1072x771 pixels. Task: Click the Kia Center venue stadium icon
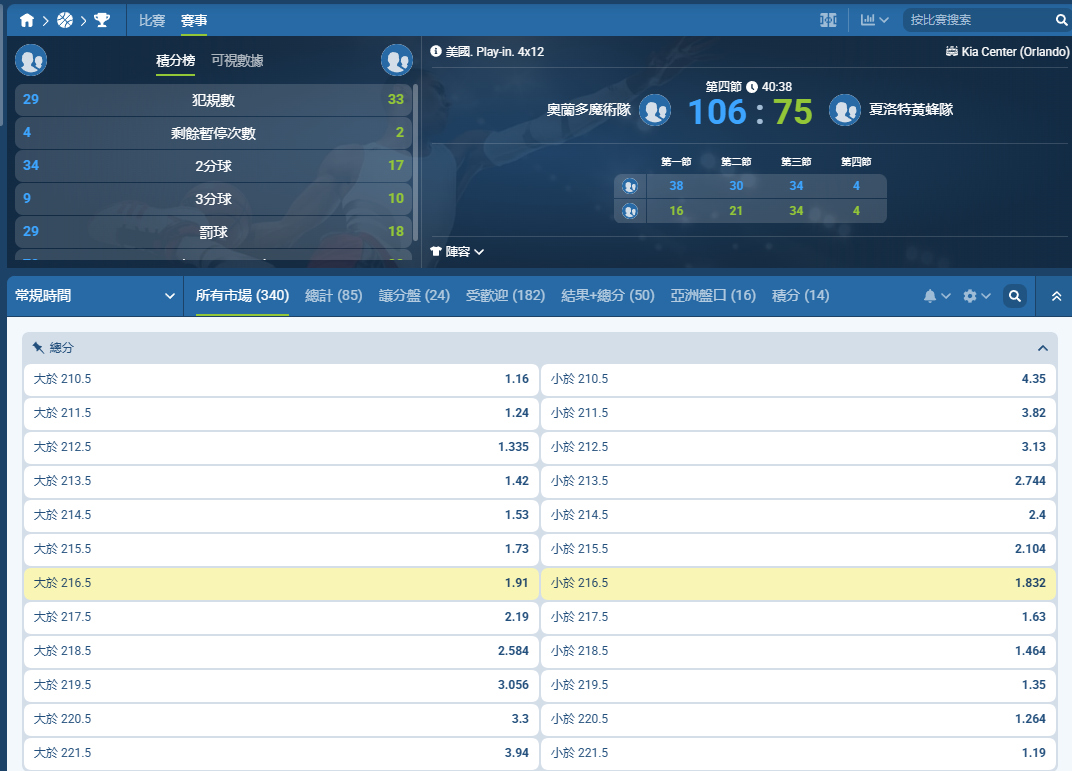click(x=951, y=51)
